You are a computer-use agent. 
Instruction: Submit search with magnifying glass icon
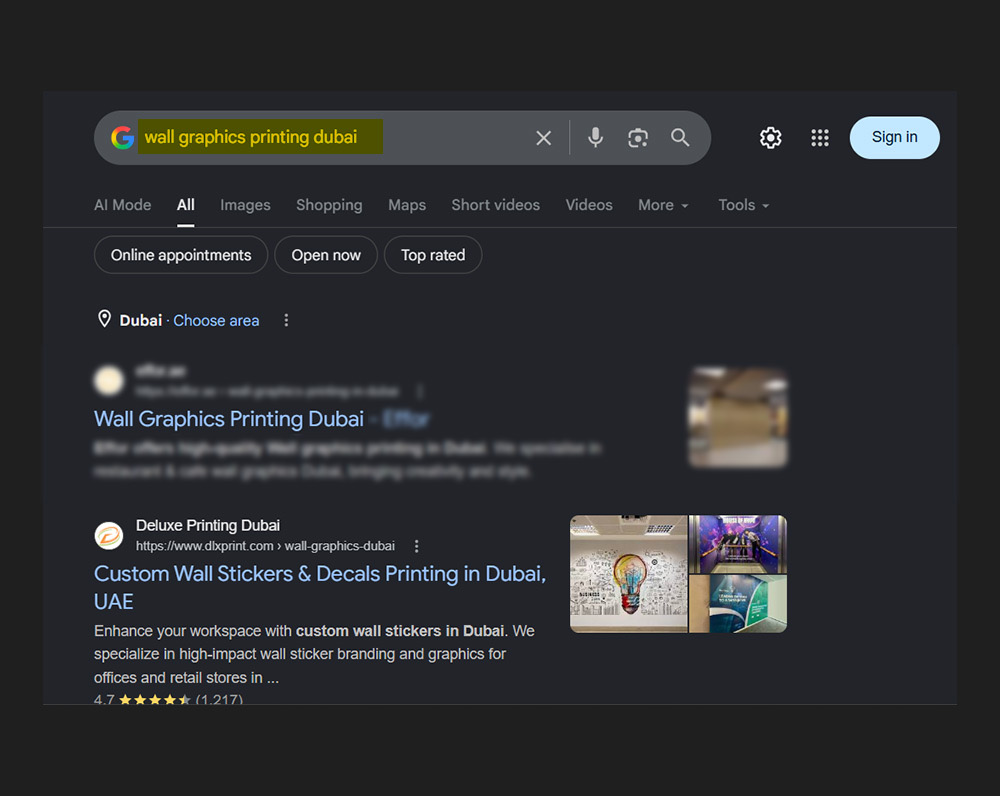click(x=680, y=138)
